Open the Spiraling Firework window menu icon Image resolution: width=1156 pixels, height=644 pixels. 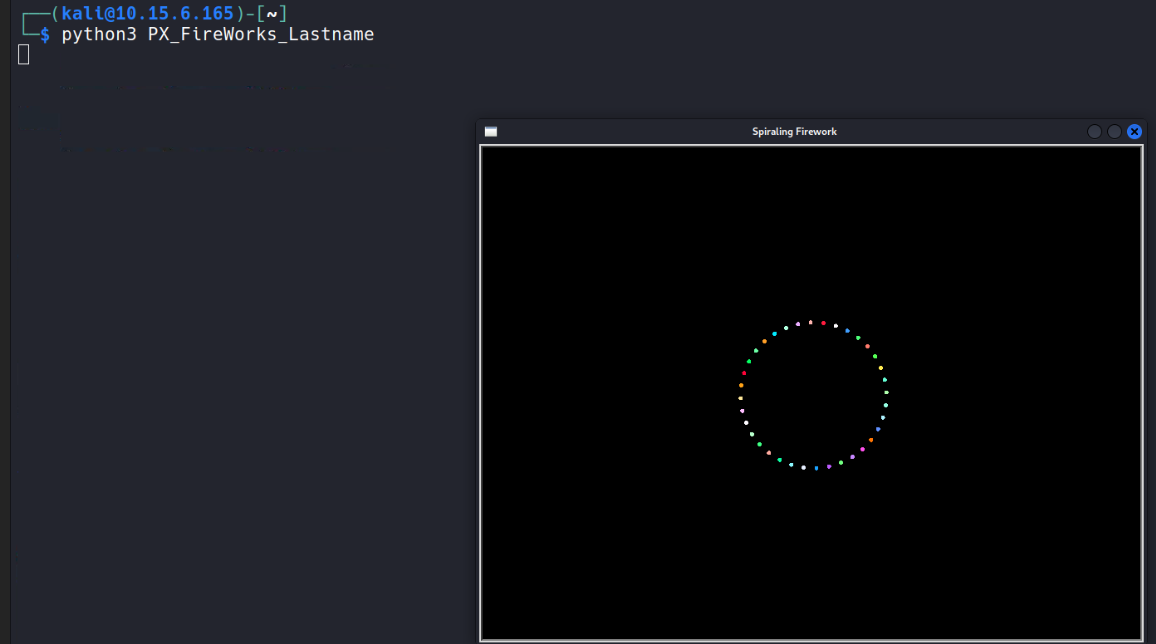(490, 132)
